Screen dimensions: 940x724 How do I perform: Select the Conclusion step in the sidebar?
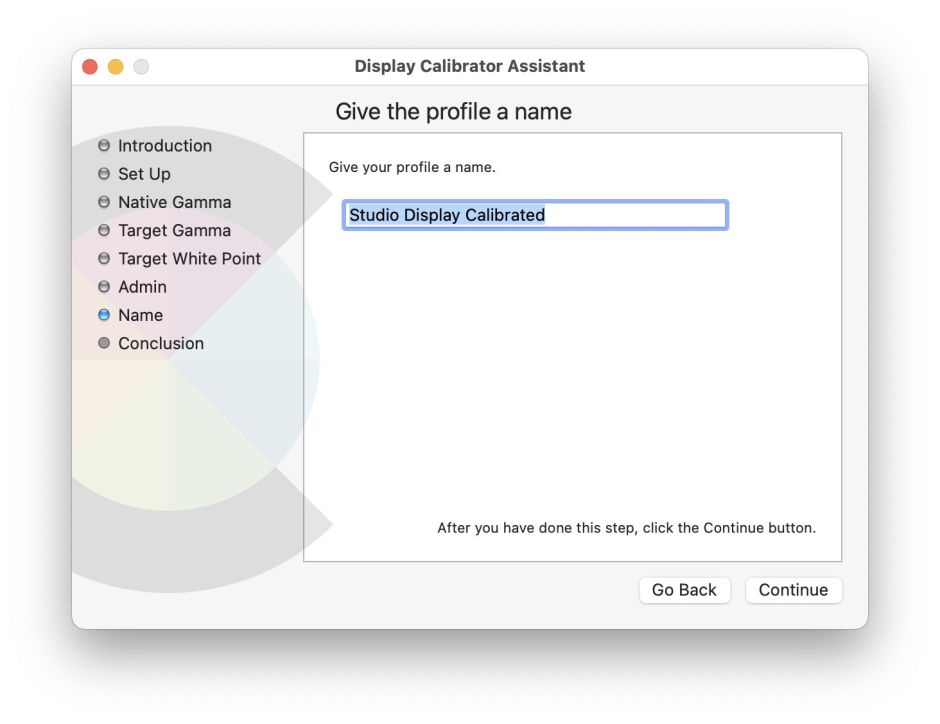(x=162, y=343)
